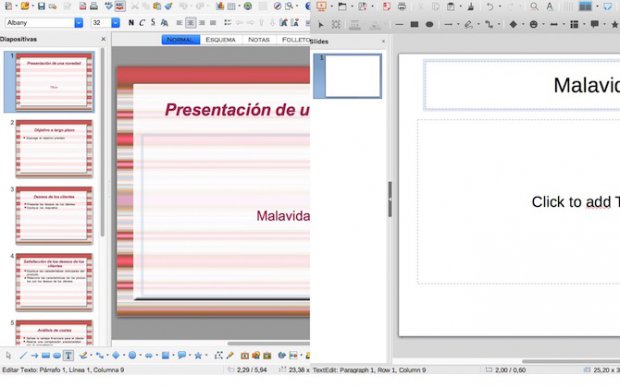620x387 pixels.
Task: Close the Slides panel in right window
Action: tap(383, 41)
